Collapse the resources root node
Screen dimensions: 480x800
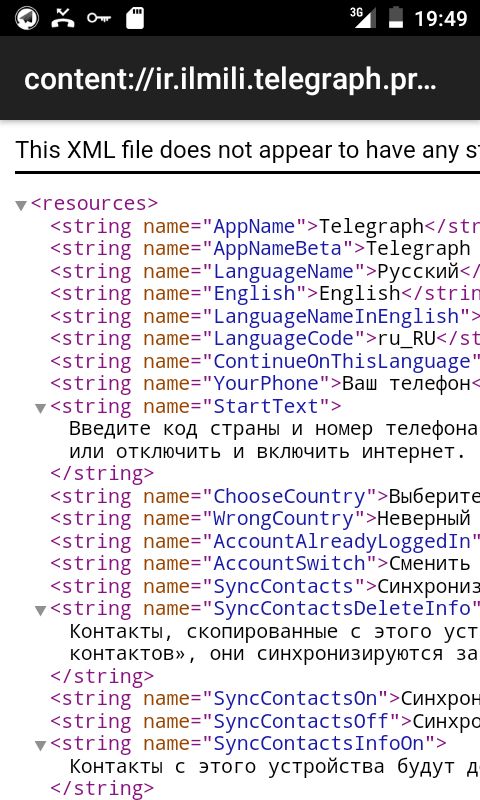click(x=21, y=206)
